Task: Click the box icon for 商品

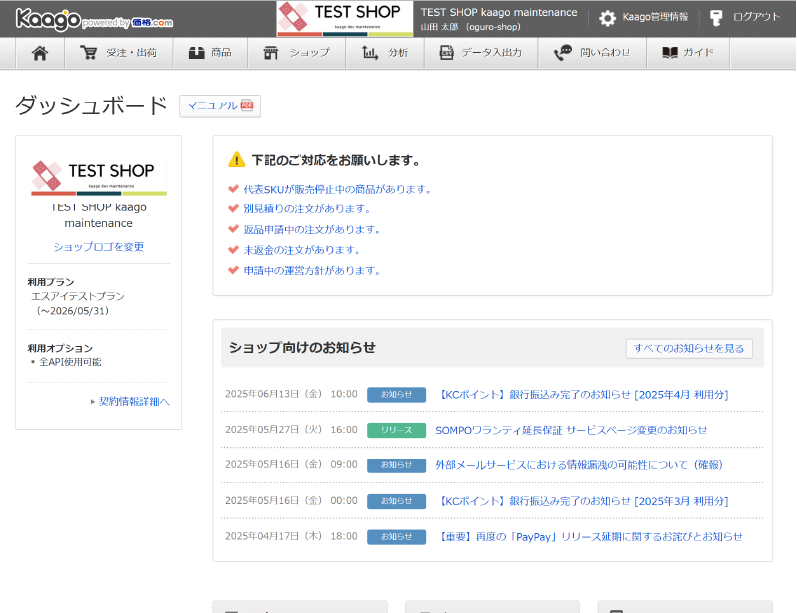Action: (x=196, y=52)
